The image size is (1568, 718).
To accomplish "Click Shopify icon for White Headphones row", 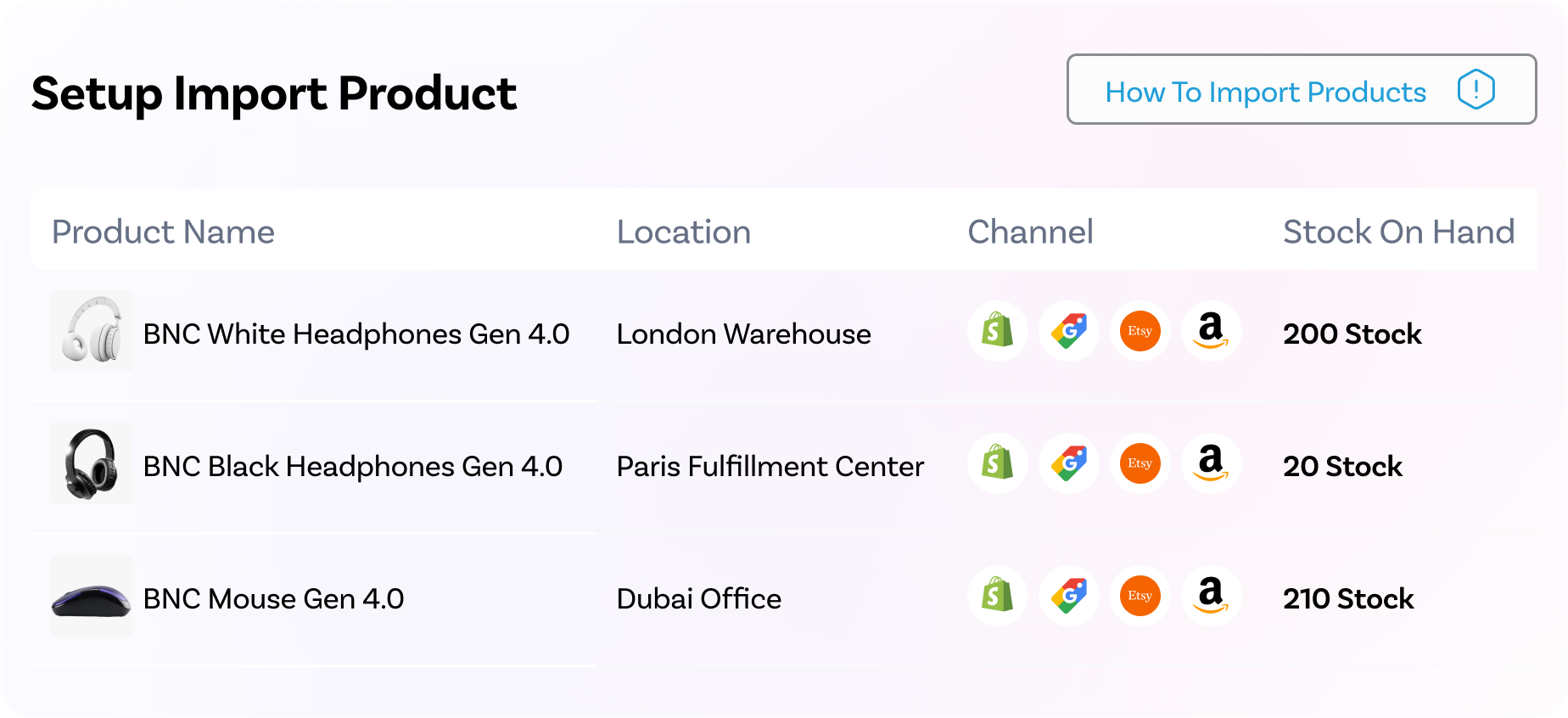I will (x=998, y=331).
